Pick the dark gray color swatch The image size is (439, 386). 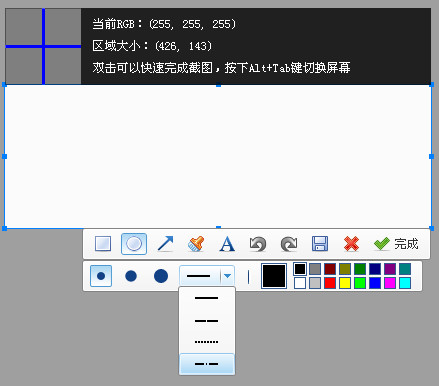[315, 269]
